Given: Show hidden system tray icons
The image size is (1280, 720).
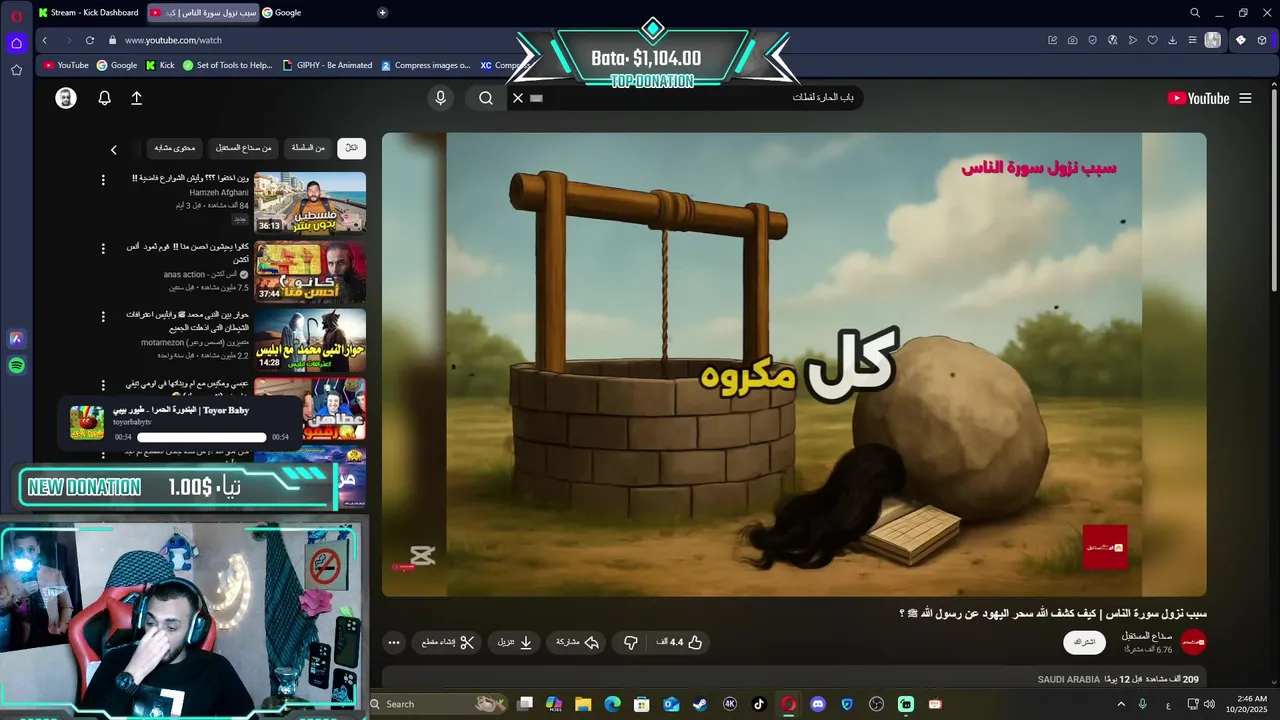Looking at the screenshot, I should pos(1120,704).
